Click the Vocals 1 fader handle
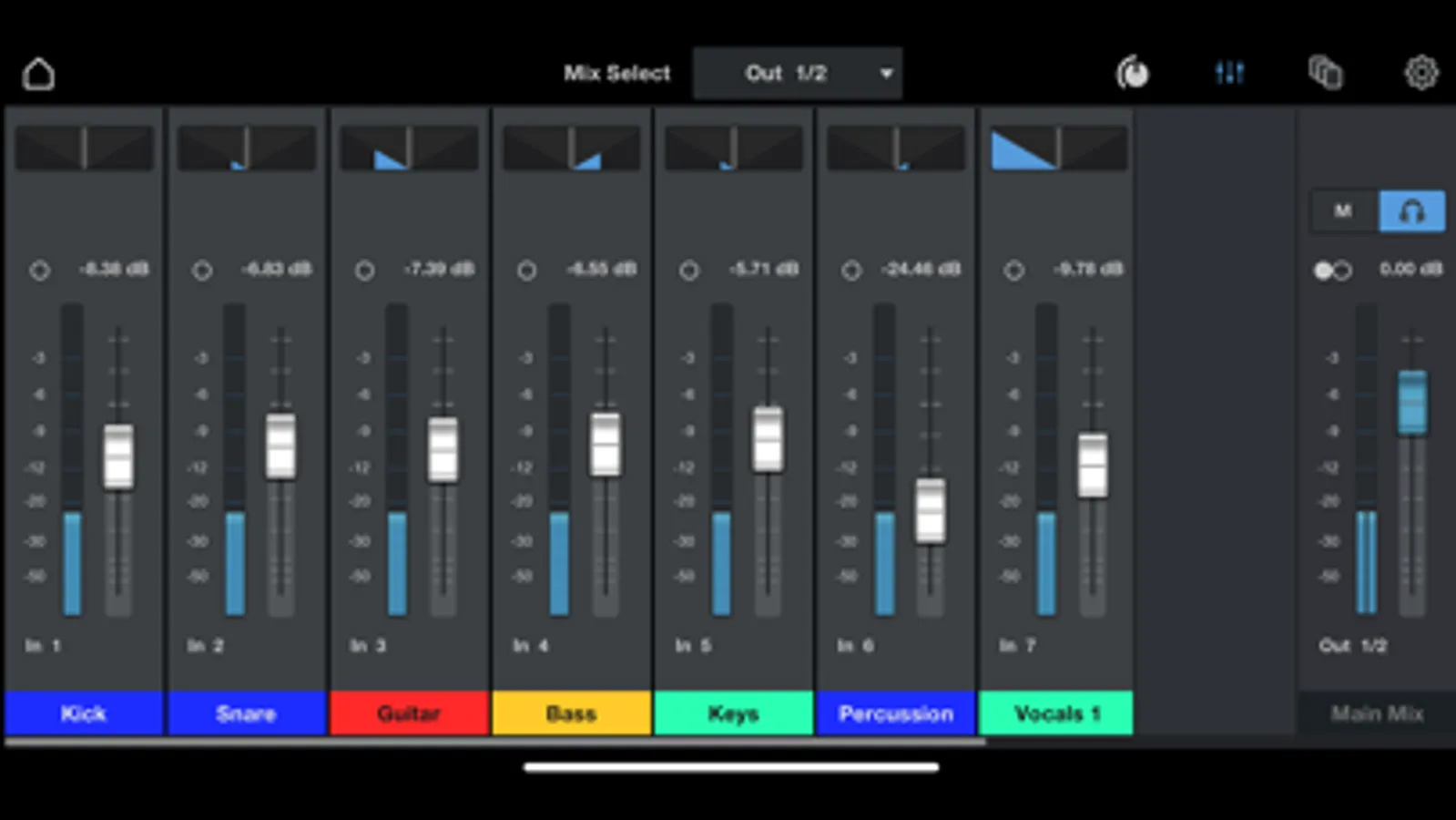This screenshot has height=820, width=1456. [x=1093, y=466]
